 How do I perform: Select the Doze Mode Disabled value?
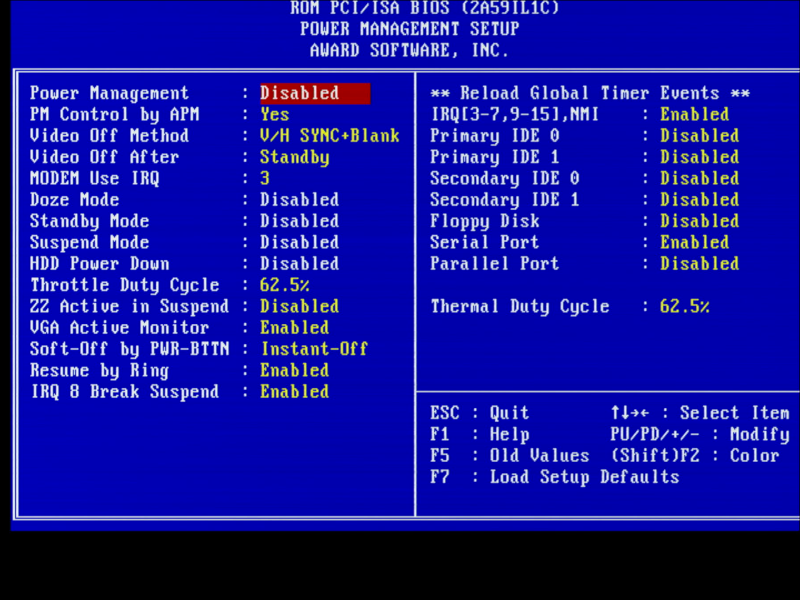(299, 199)
